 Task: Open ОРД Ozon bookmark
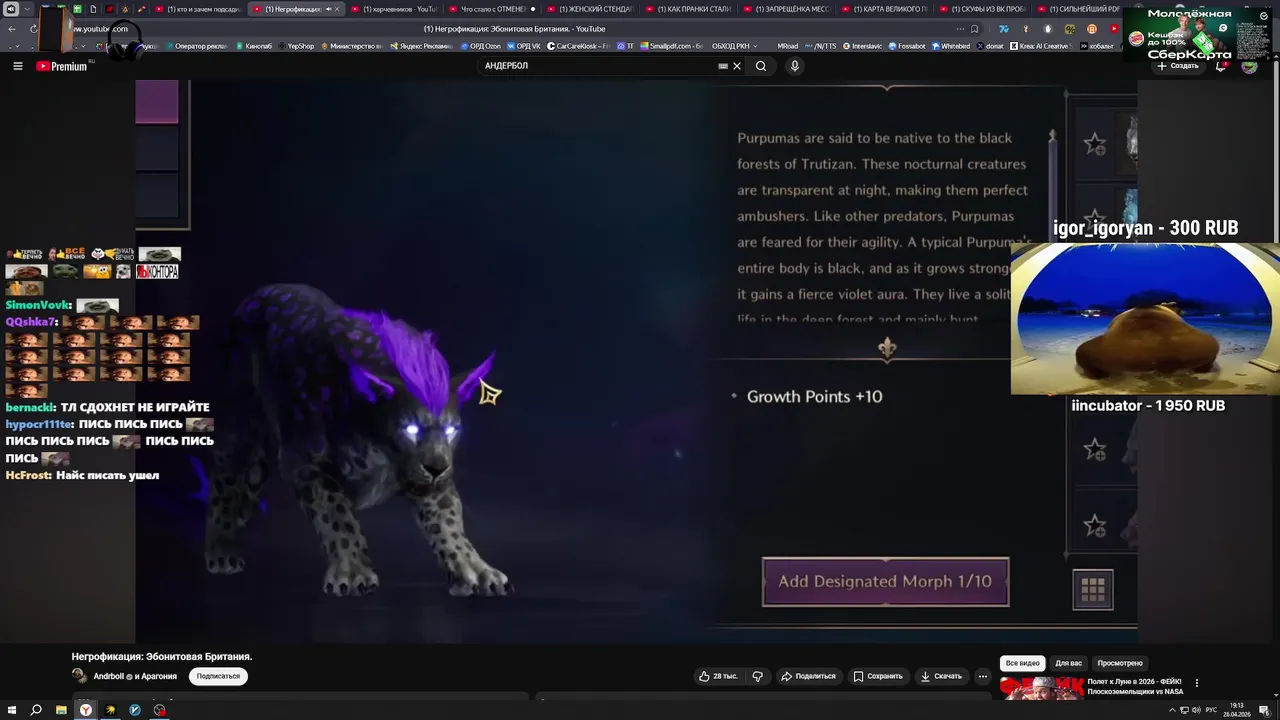coord(481,46)
